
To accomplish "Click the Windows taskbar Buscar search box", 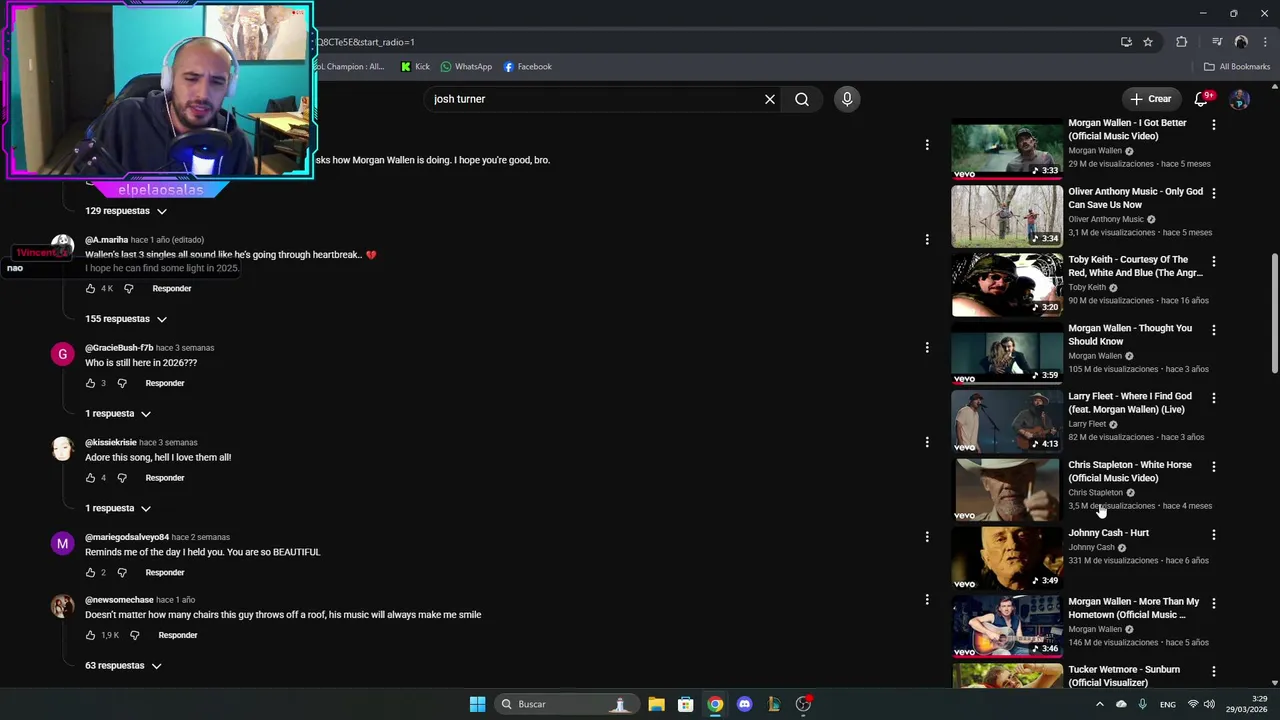I will tap(567, 704).
